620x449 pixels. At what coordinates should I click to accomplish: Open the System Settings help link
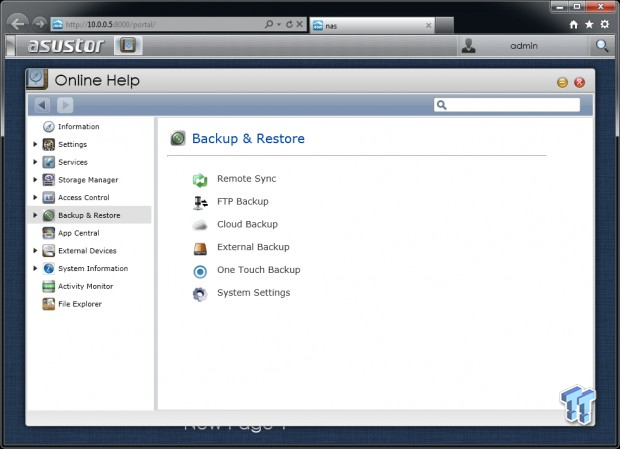point(253,292)
